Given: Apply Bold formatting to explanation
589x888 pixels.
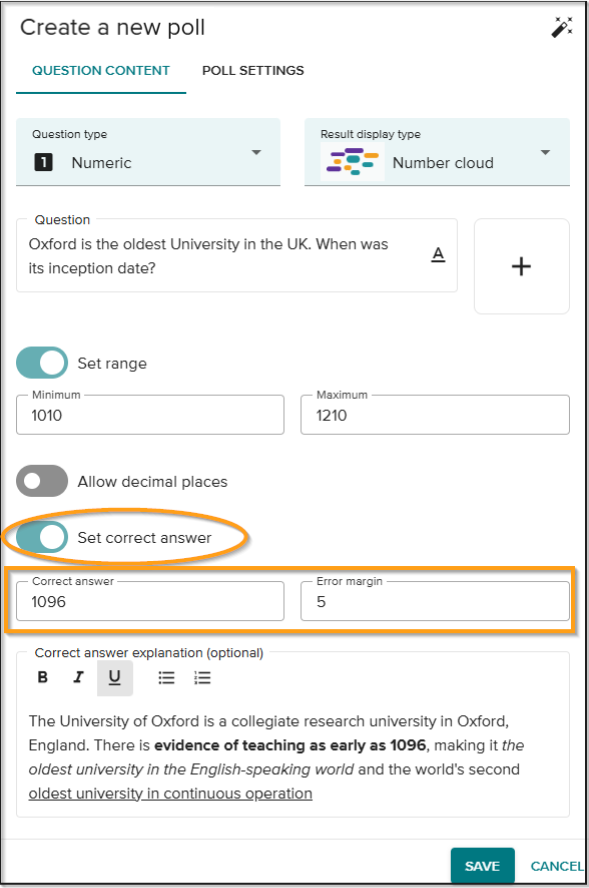Looking at the screenshot, I should (x=42, y=677).
